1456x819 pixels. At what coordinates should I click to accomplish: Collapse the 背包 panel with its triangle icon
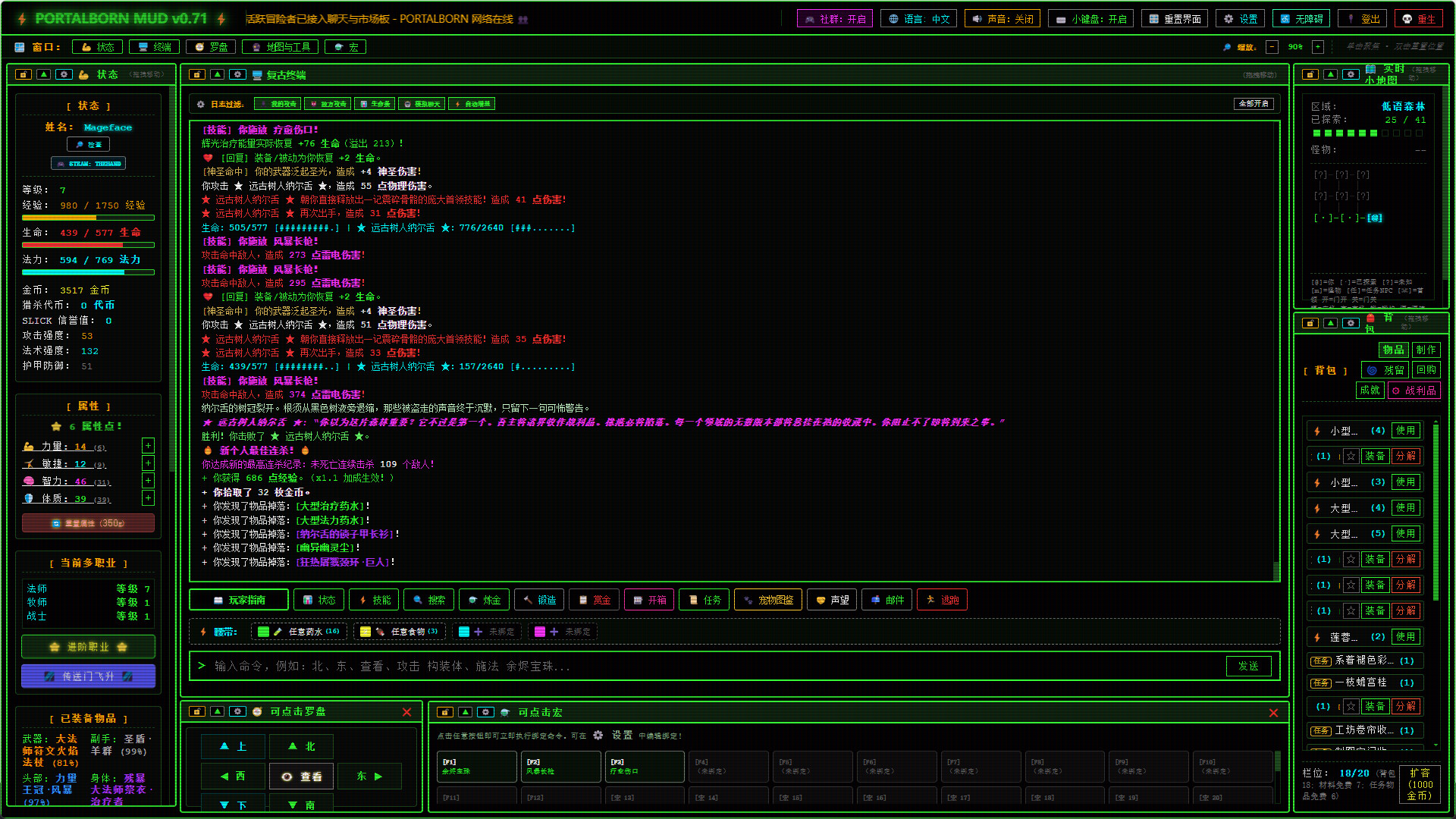(1331, 323)
